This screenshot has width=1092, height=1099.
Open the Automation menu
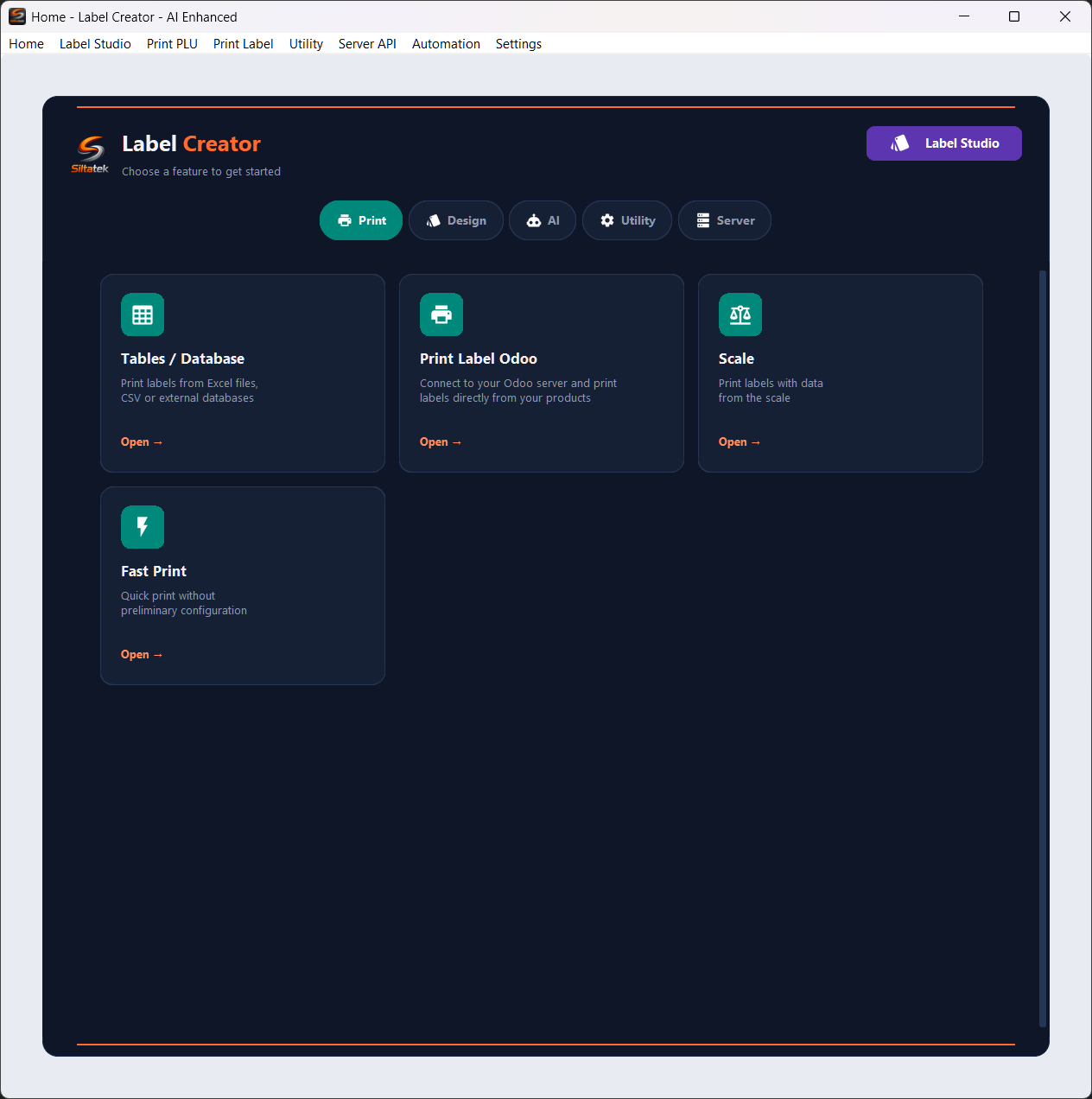(446, 44)
